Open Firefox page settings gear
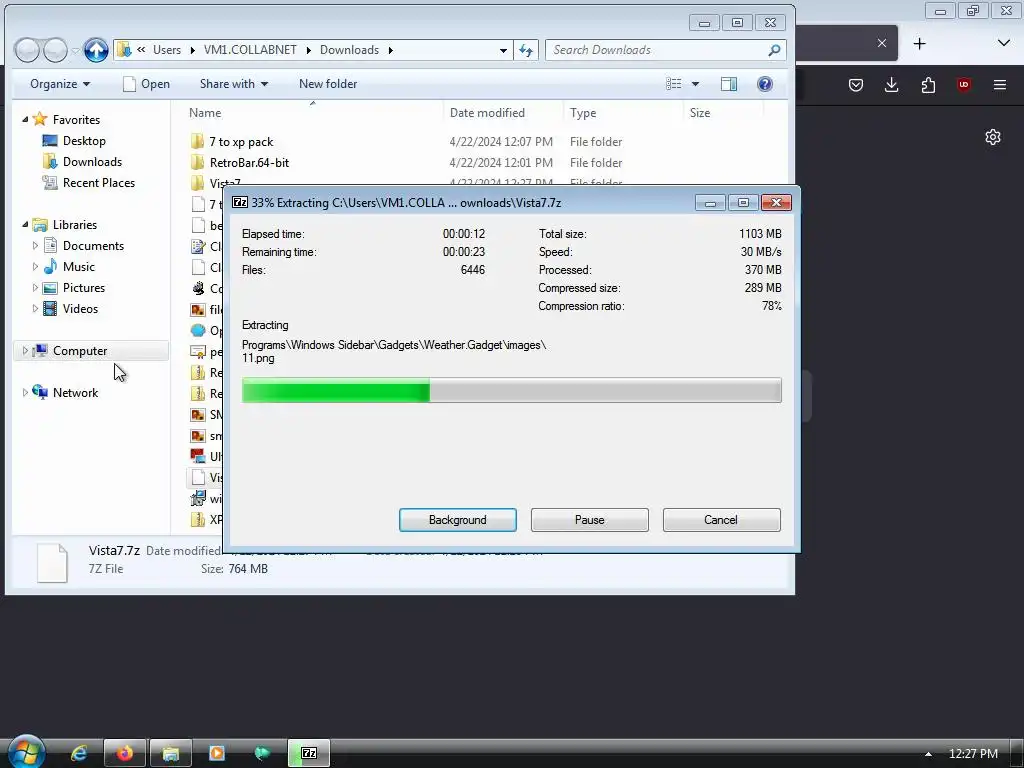Screen dimensions: 1024x768 pos(993,137)
